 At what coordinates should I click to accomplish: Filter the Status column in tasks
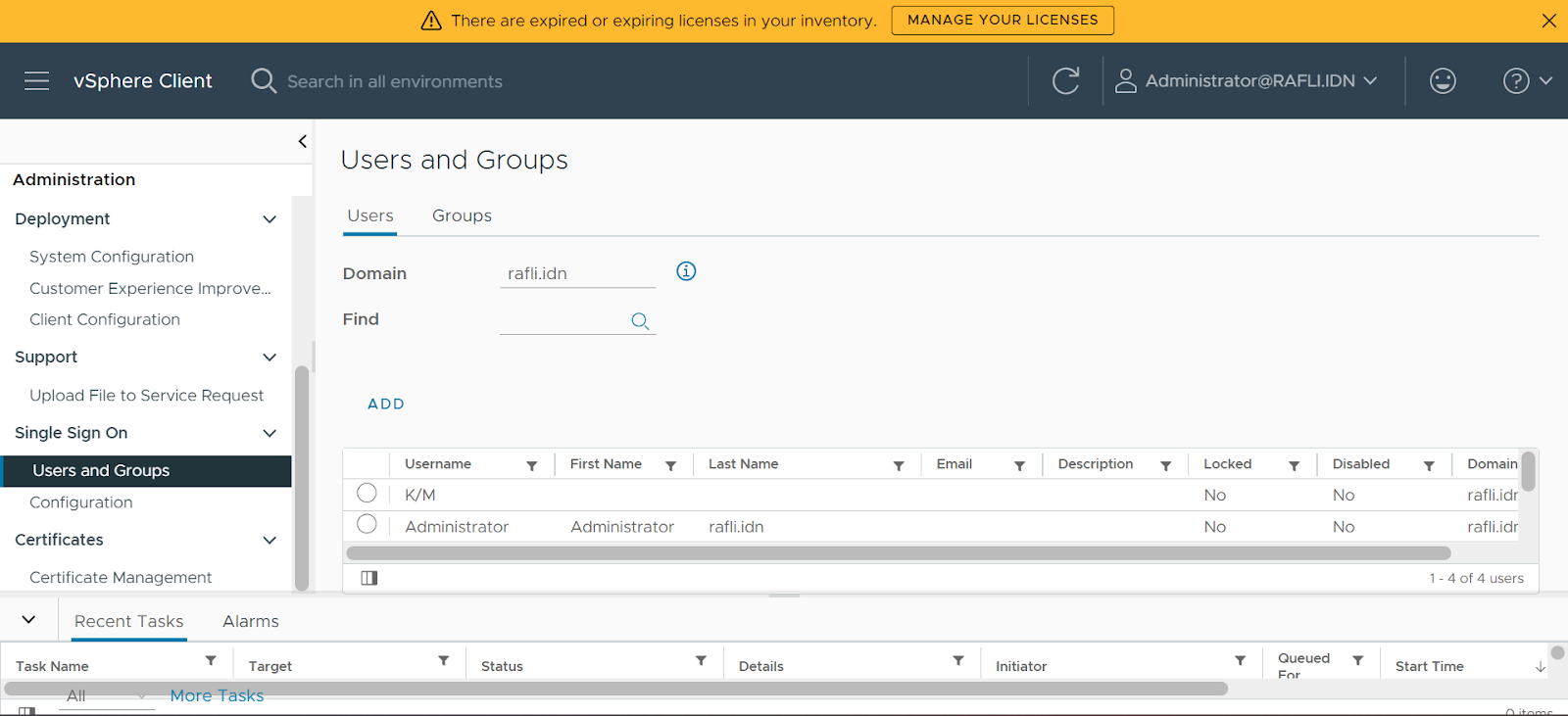tap(702, 661)
